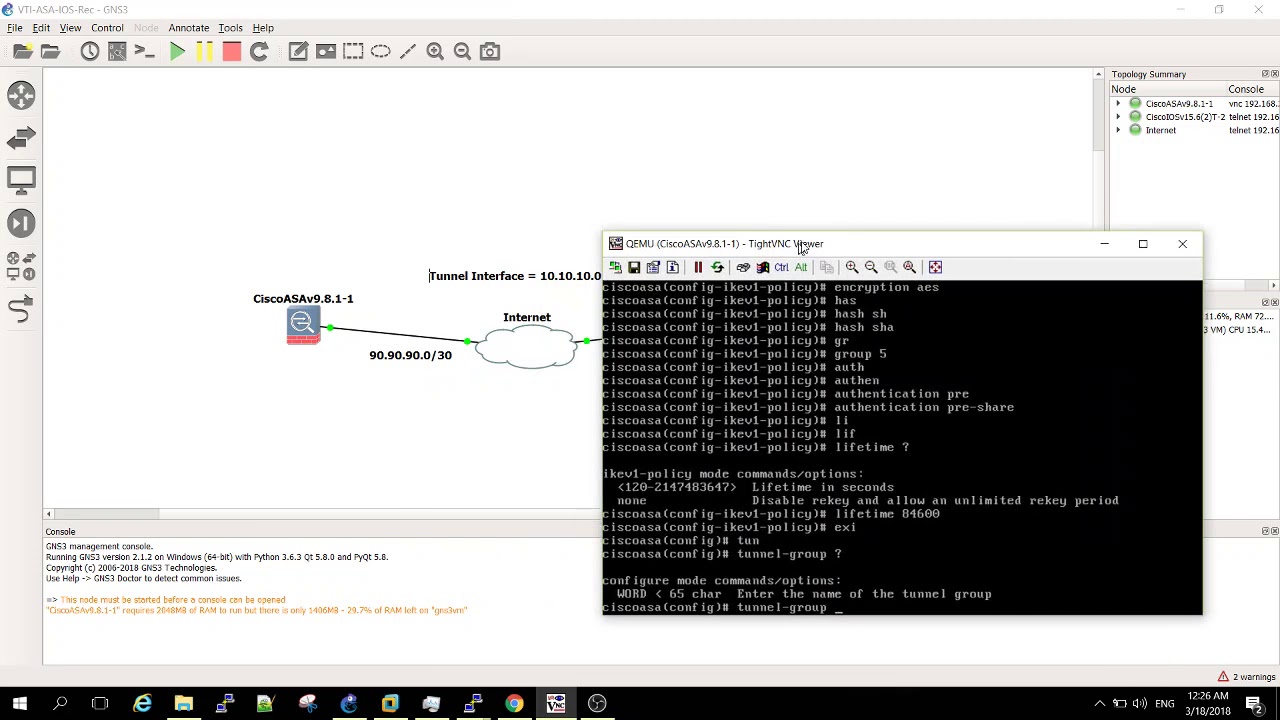Viewport: 1280px width, 720px height.
Task: Select the Internet cloud node
Action: (x=527, y=346)
